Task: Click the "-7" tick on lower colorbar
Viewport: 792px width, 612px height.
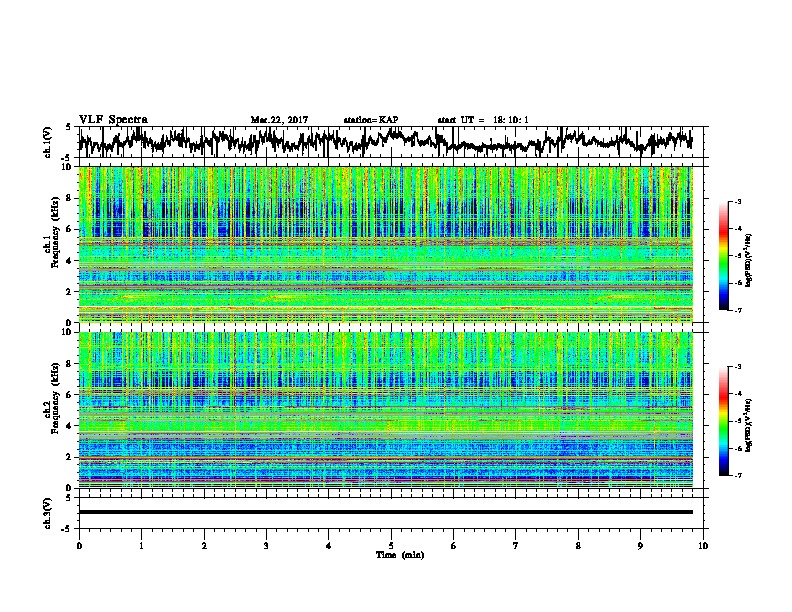Action: [737, 475]
